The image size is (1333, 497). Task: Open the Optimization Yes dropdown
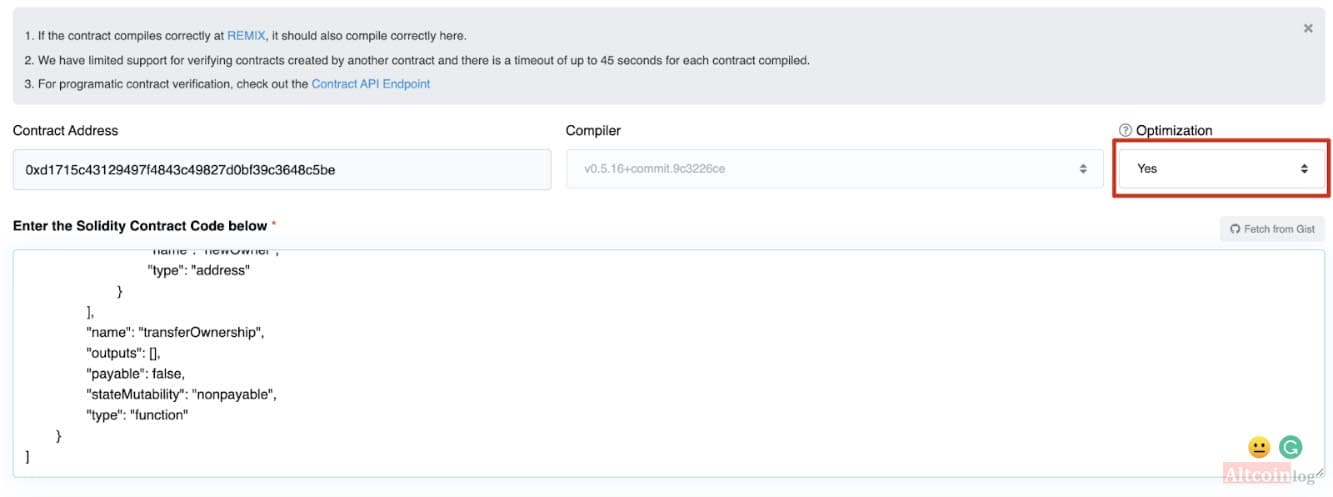tap(1222, 169)
